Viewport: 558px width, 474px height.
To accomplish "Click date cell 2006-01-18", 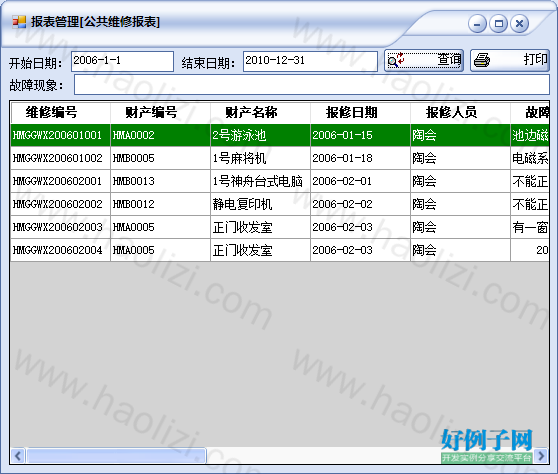I will [x=360, y=158].
